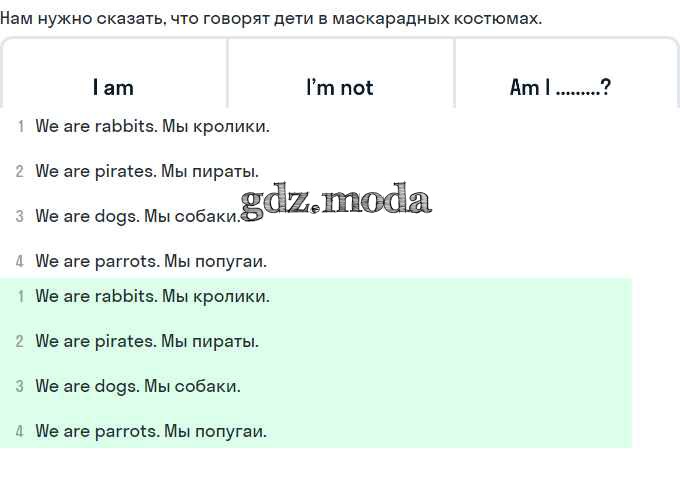Select "We are dogs" in the green block

pyautogui.click(x=138, y=386)
